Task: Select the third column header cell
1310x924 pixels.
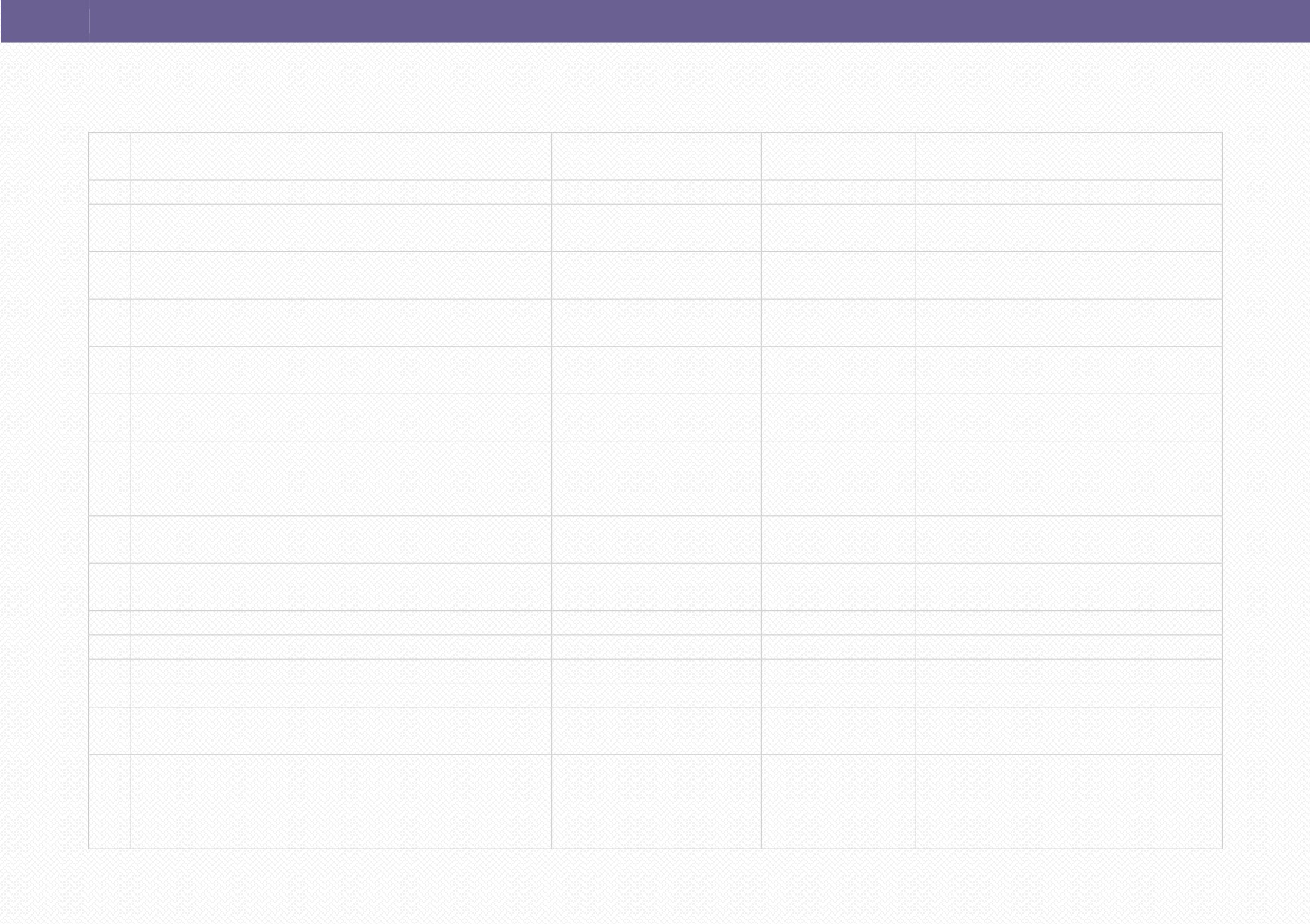Action: click(x=656, y=156)
